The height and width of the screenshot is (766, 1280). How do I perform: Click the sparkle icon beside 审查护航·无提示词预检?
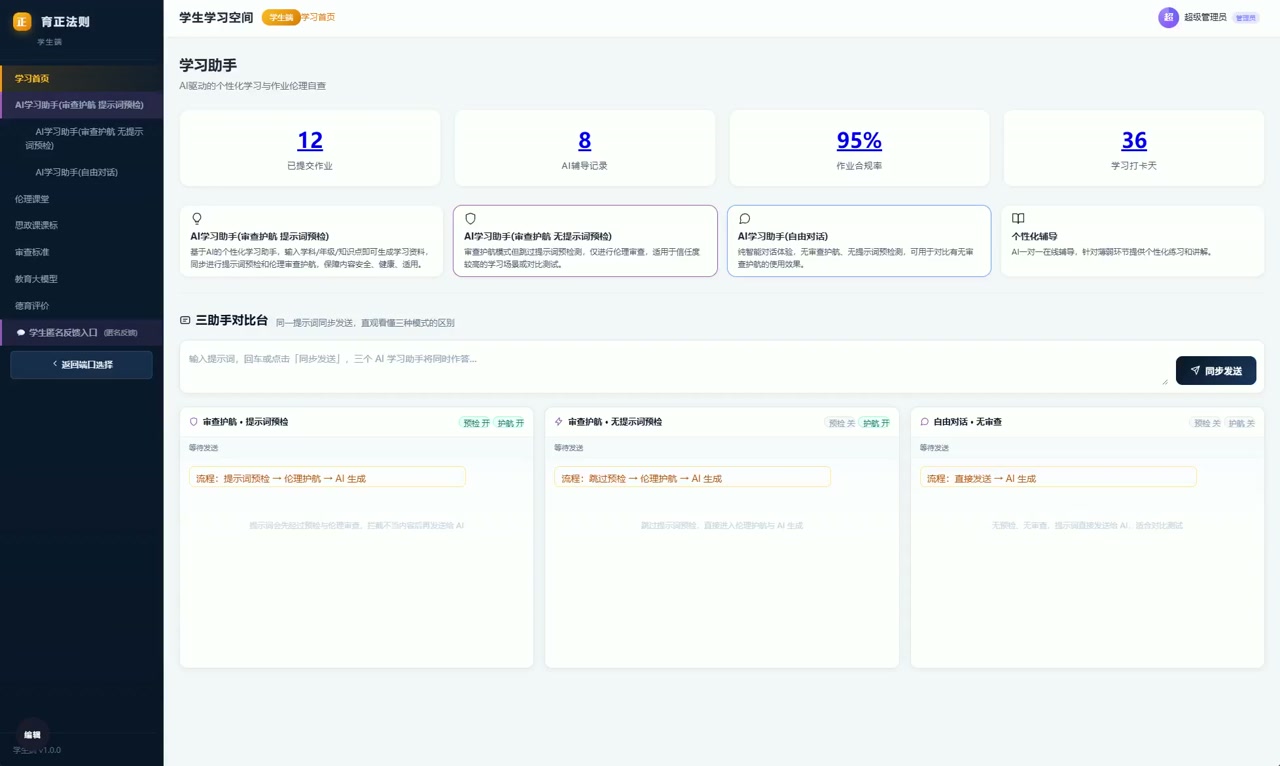click(559, 422)
